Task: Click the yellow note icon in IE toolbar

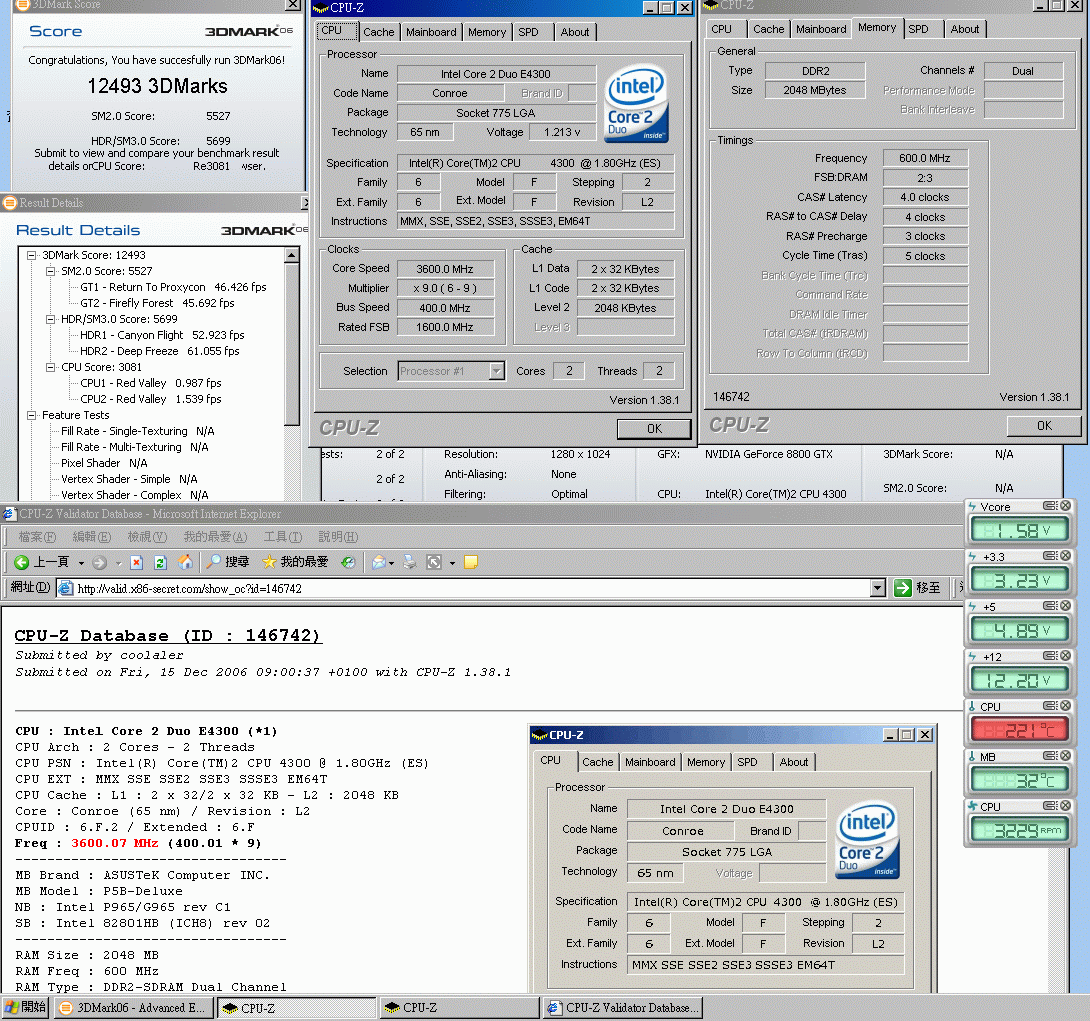Action: (x=471, y=562)
